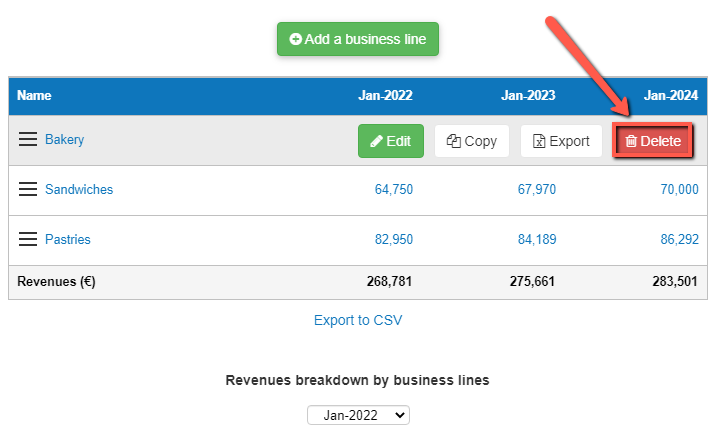Select Sandwiches Jan-2023 value 67,970
This screenshot has height=435, width=715.
coord(536,190)
